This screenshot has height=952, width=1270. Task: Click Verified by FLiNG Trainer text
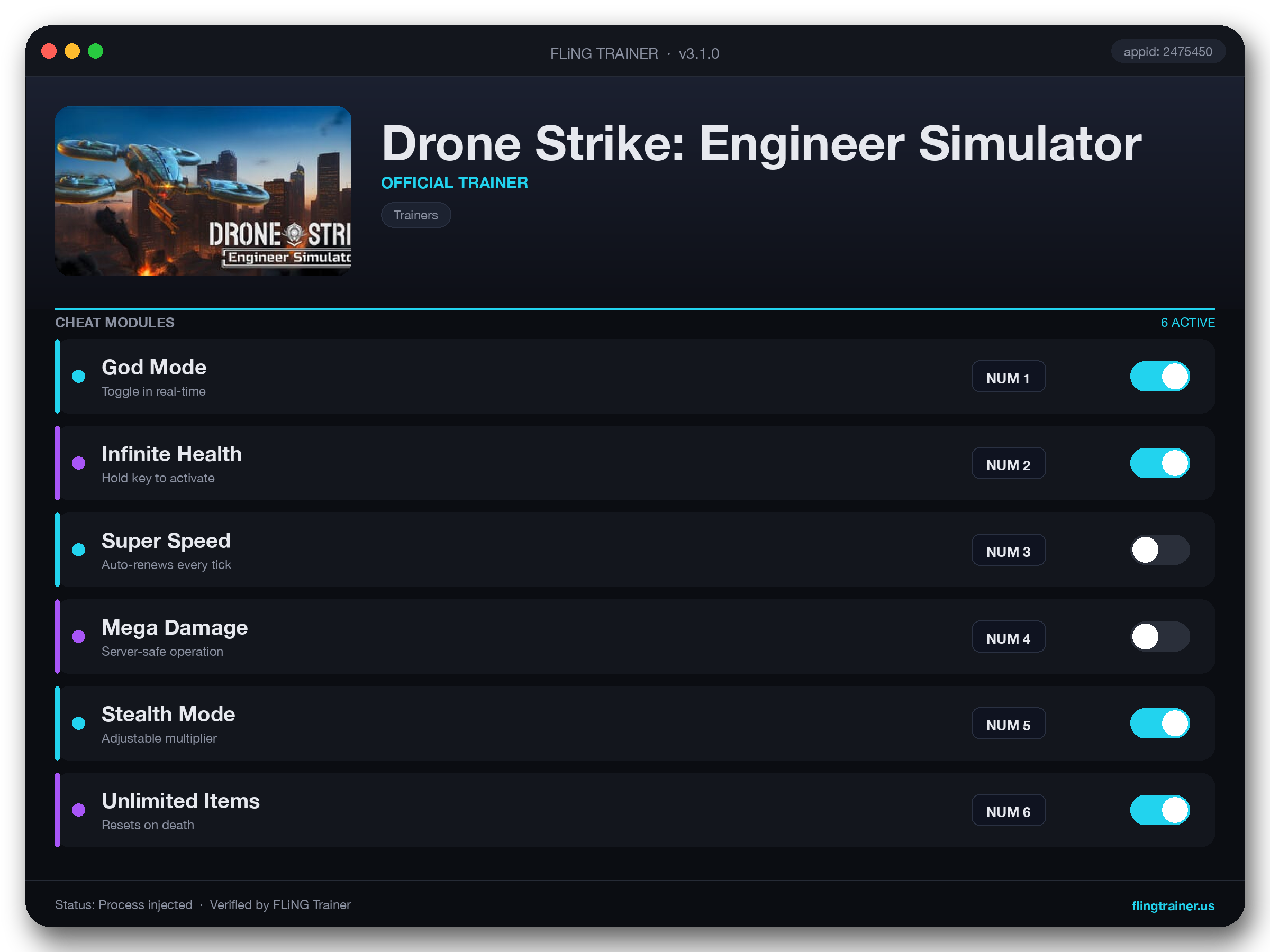280,905
